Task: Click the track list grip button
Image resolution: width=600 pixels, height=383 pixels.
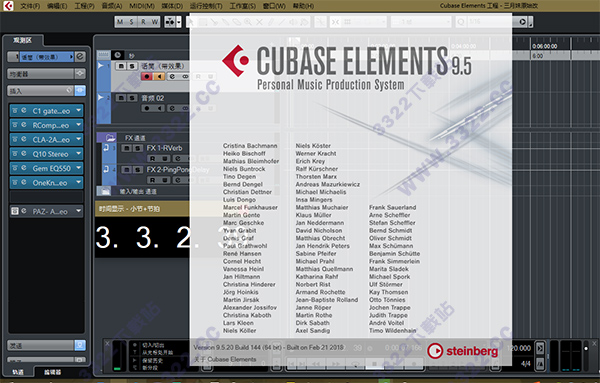Action: [103, 55]
